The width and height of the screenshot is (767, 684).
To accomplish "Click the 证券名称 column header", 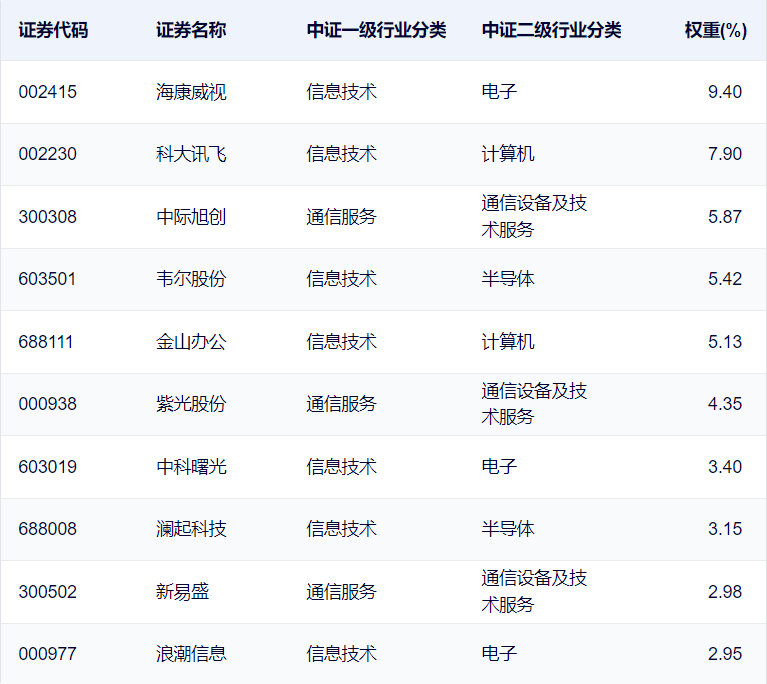I will coord(191,30).
